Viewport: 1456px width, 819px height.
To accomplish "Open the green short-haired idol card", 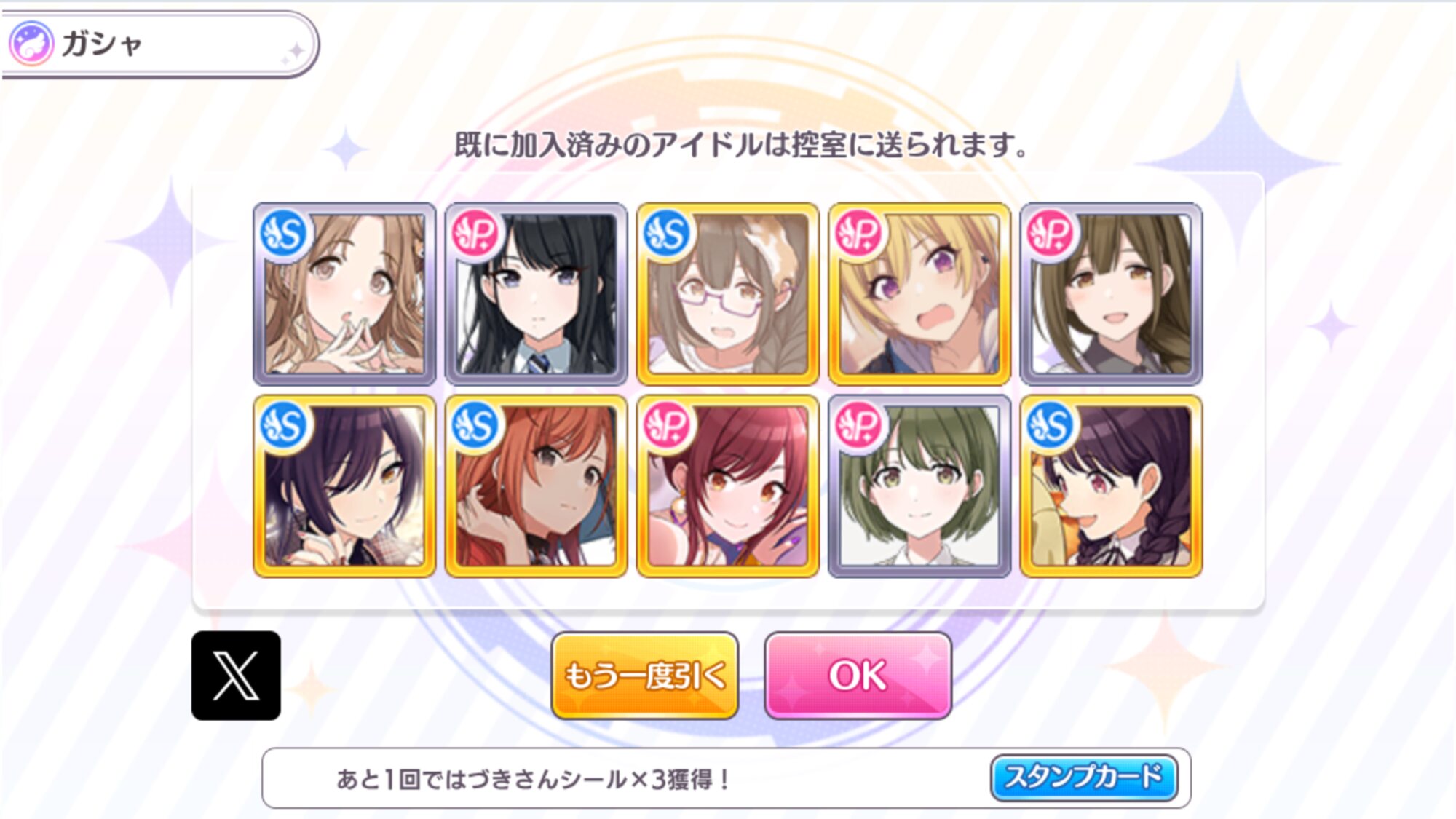I will 919,486.
